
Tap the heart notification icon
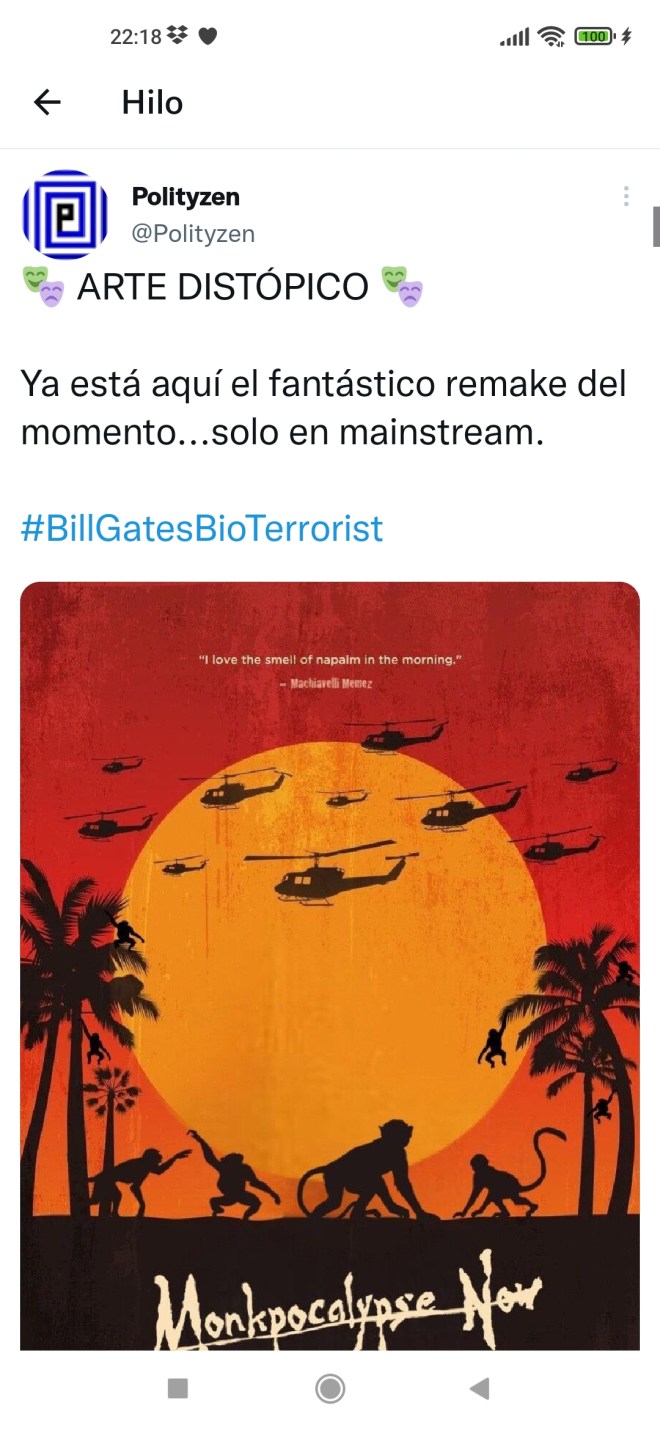pos(208,37)
